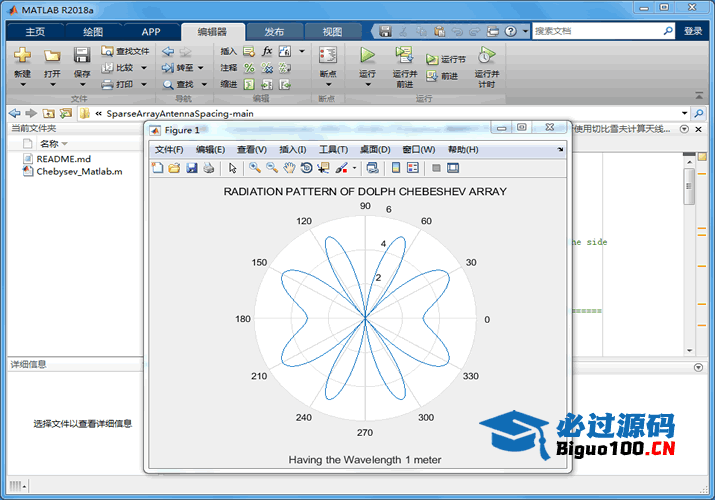Toggle the Zoom Out tool
715x500 pixels.
(x=272, y=168)
